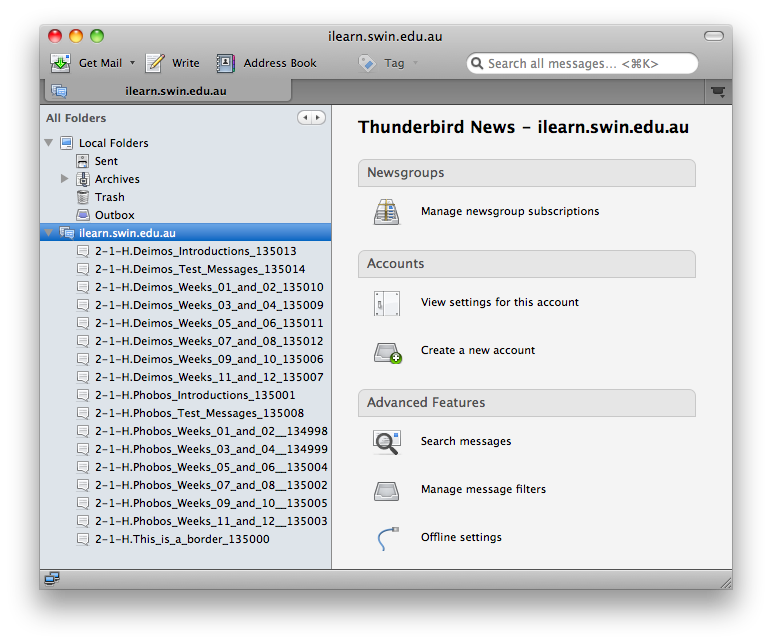Open newsgroup Deimos_Weeks_11_and_12_135007

tap(209, 377)
